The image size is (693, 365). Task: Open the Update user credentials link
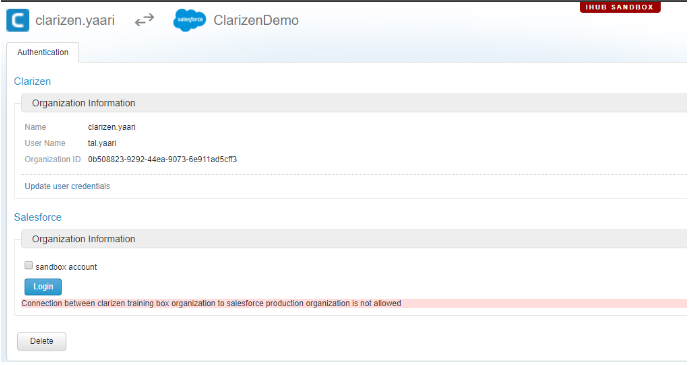pos(67,186)
